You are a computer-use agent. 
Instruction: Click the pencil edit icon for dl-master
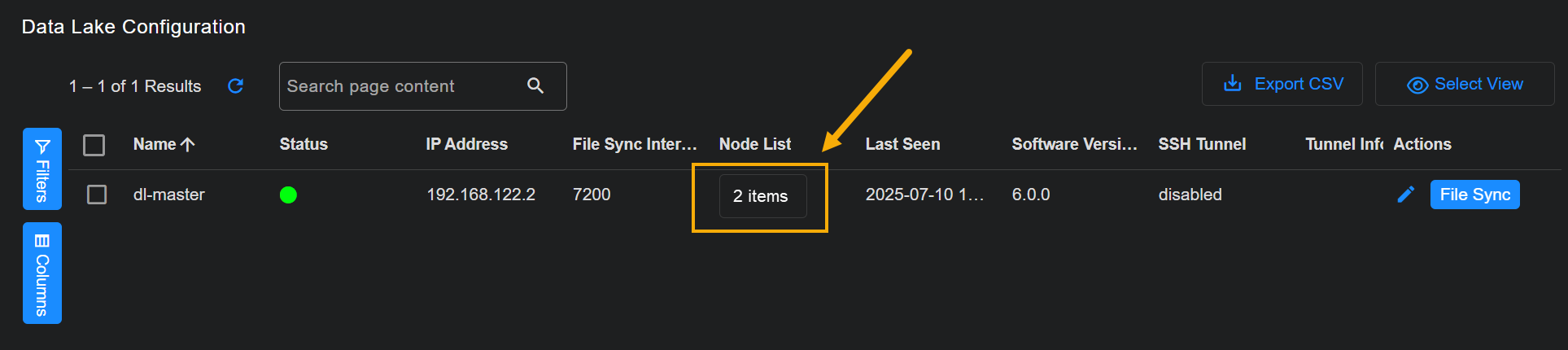click(1405, 195)
